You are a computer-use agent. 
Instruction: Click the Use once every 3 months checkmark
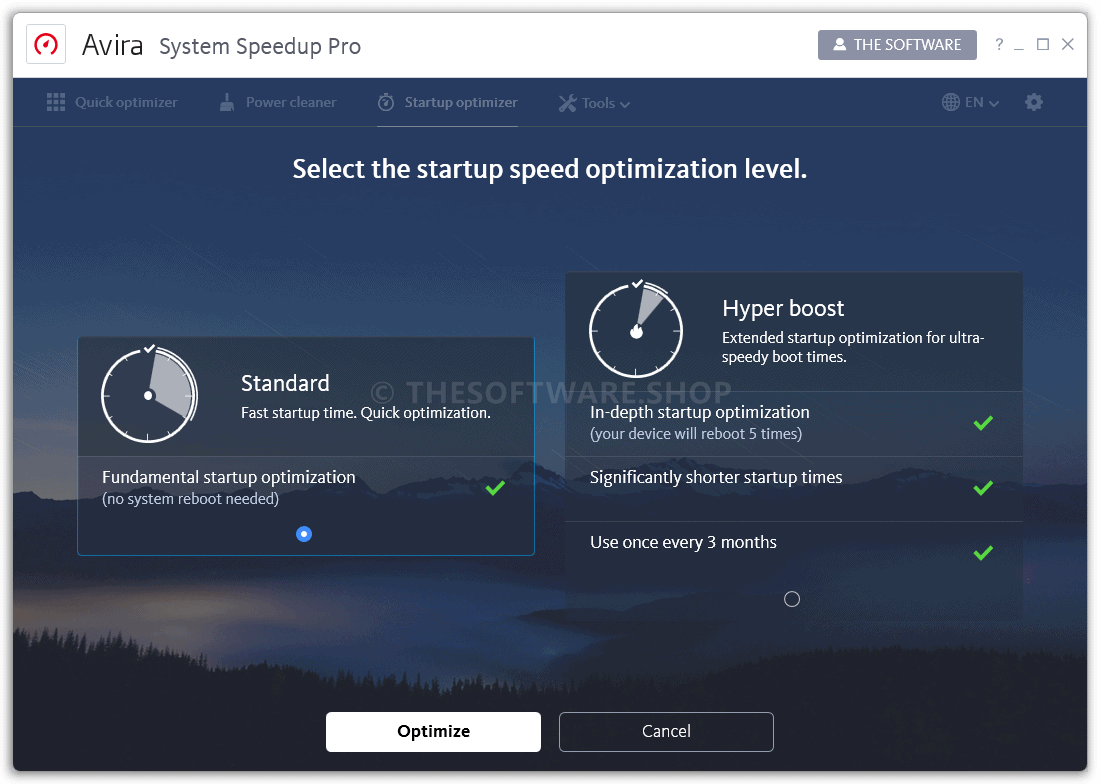tap(983, 553)
